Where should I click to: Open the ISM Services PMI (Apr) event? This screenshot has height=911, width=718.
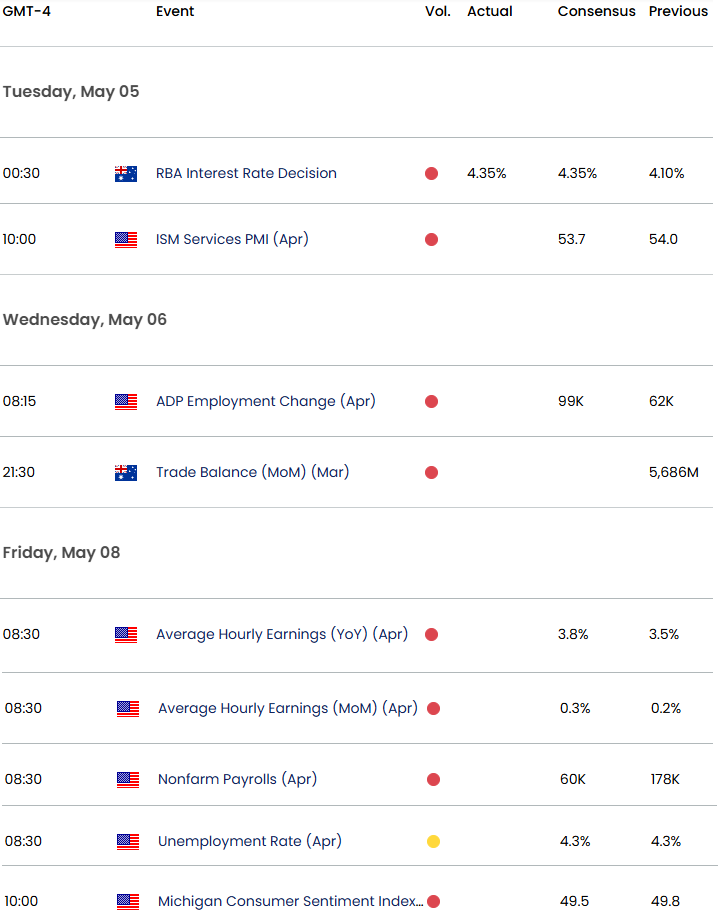coord(232,239)
